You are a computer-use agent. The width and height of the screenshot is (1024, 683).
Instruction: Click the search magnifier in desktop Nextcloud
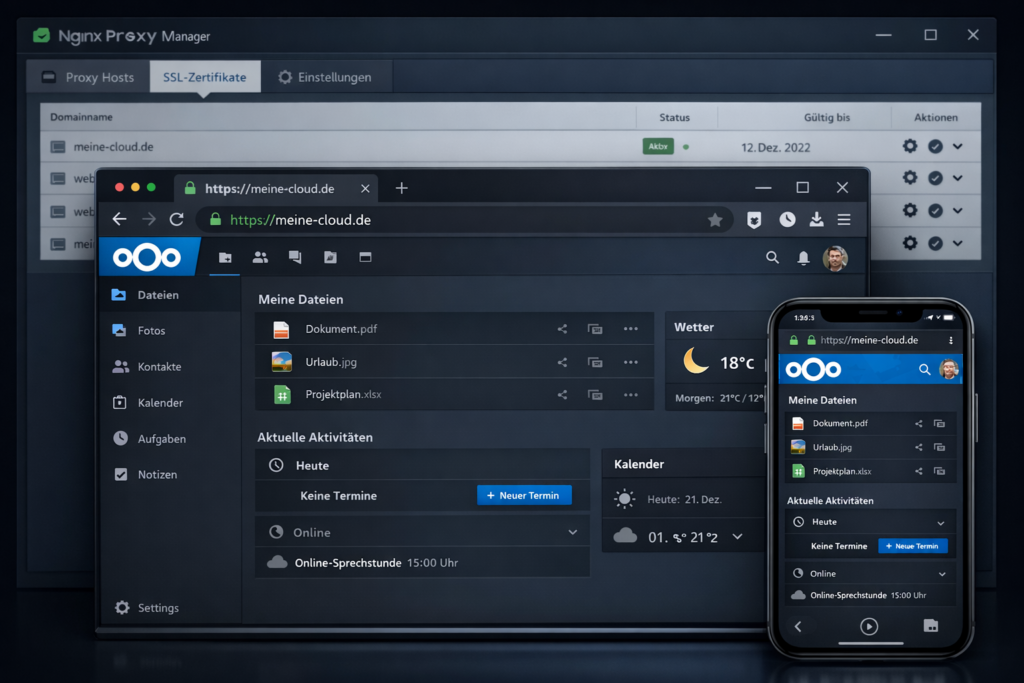pyautogui.click(x=772, y=258)
